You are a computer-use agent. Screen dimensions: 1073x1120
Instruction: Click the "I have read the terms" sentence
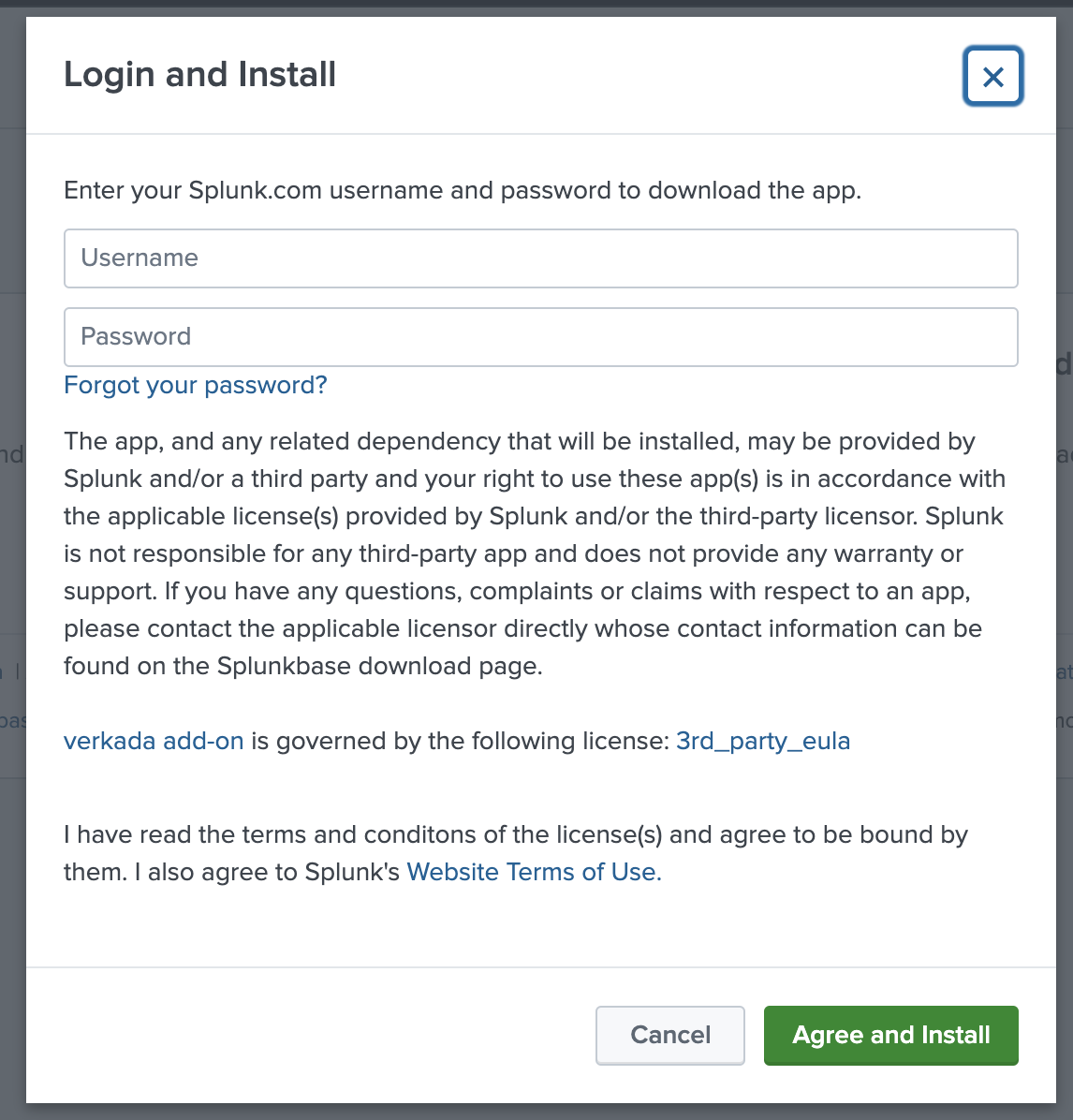pos(515,834)
